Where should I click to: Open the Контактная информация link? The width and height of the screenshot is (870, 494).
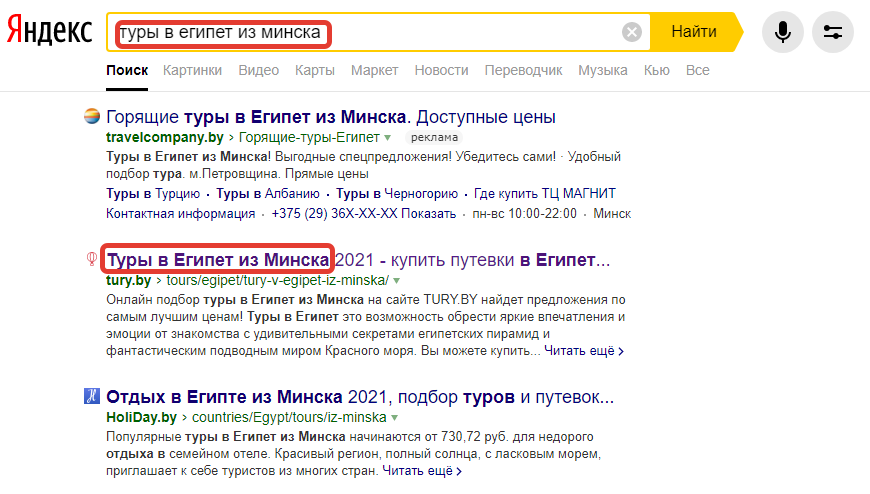pyautogui.click(x=181, y=214)
